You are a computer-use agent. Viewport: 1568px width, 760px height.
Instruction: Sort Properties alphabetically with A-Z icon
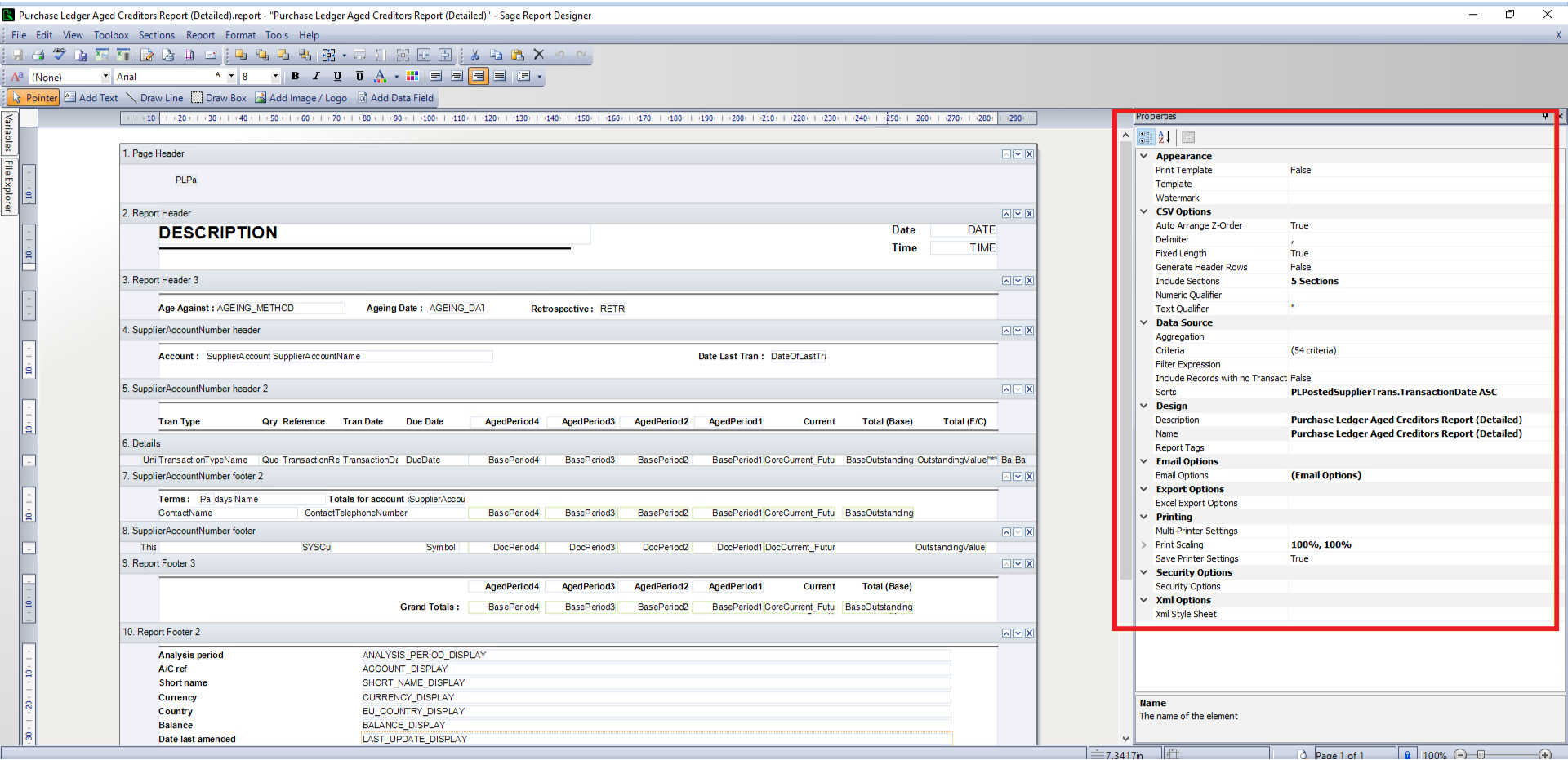tap(1165, 137)
